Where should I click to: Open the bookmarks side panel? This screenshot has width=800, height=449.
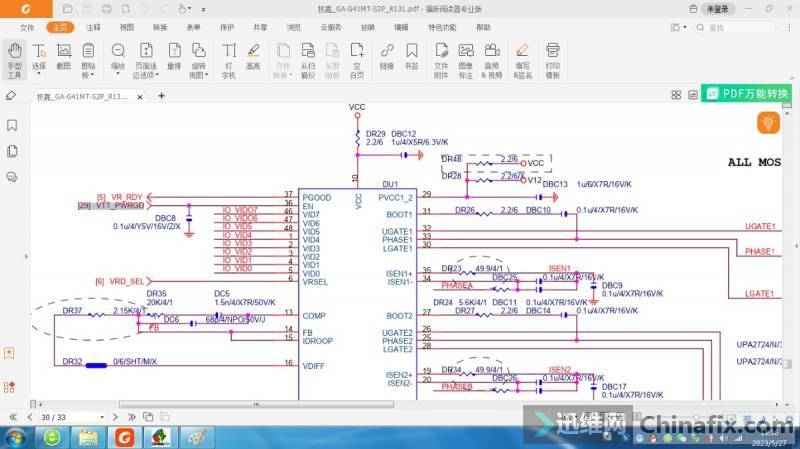(12, 126)
